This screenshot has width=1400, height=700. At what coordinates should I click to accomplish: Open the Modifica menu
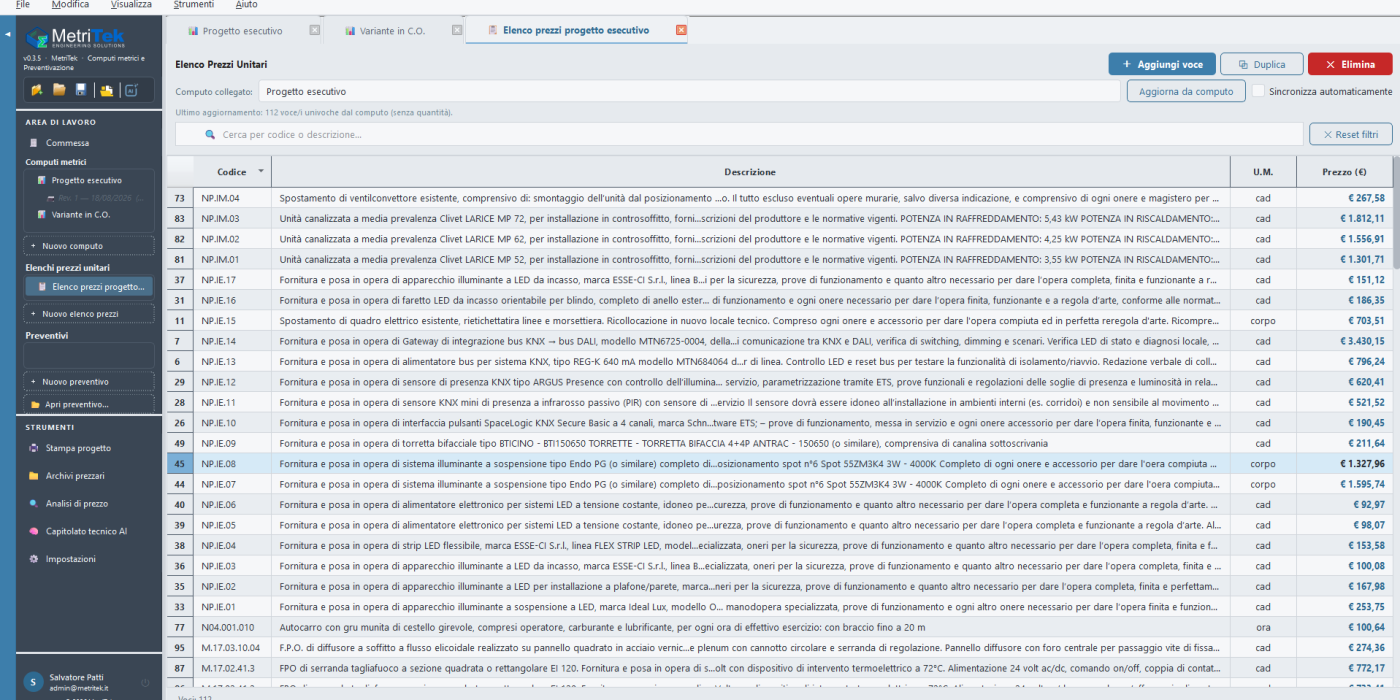click(70, 5)
